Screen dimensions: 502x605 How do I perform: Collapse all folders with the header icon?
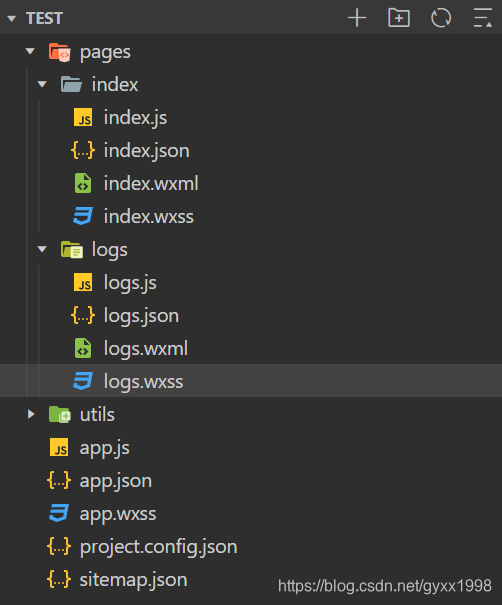point(483,18)
